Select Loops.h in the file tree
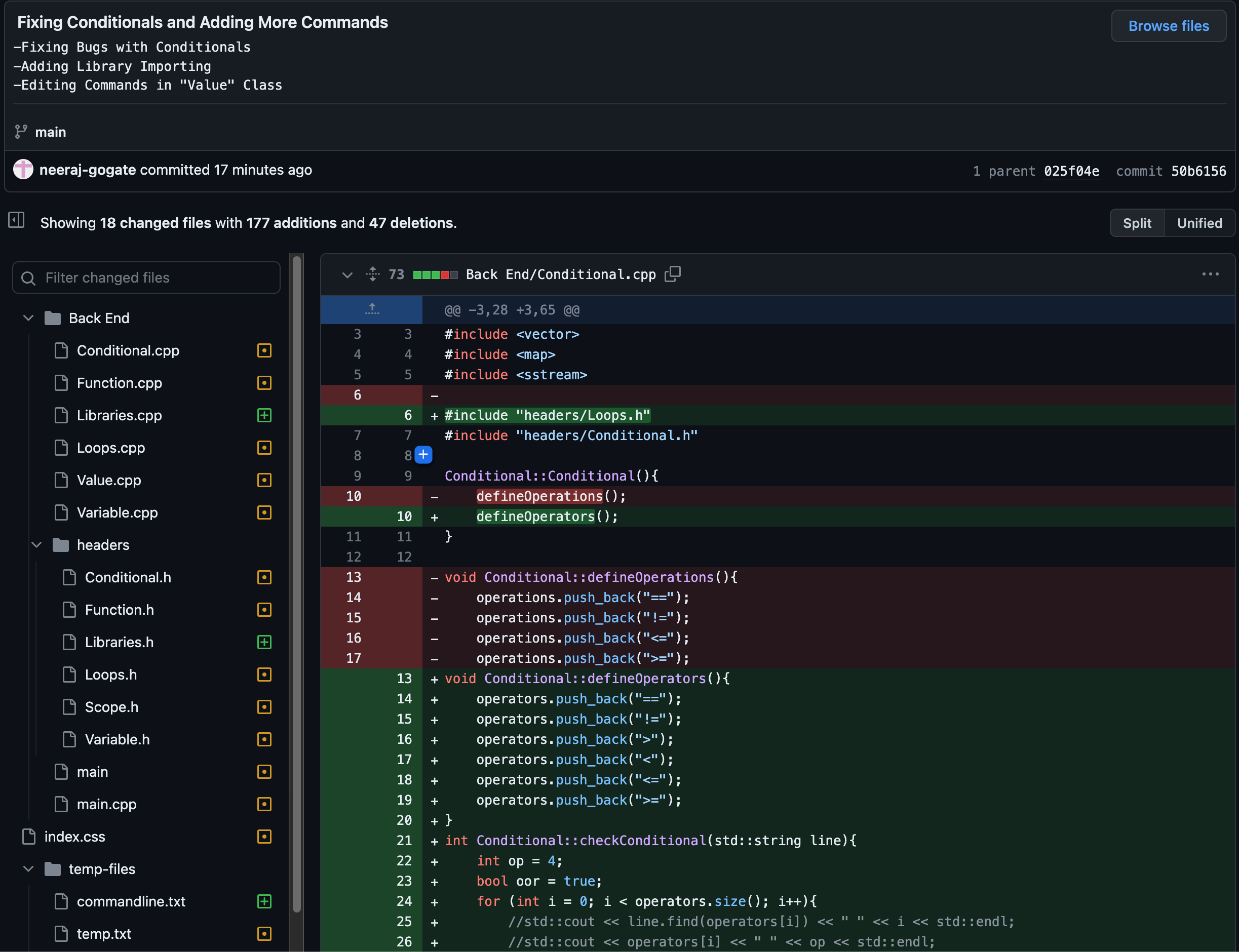 pos(110,675)
